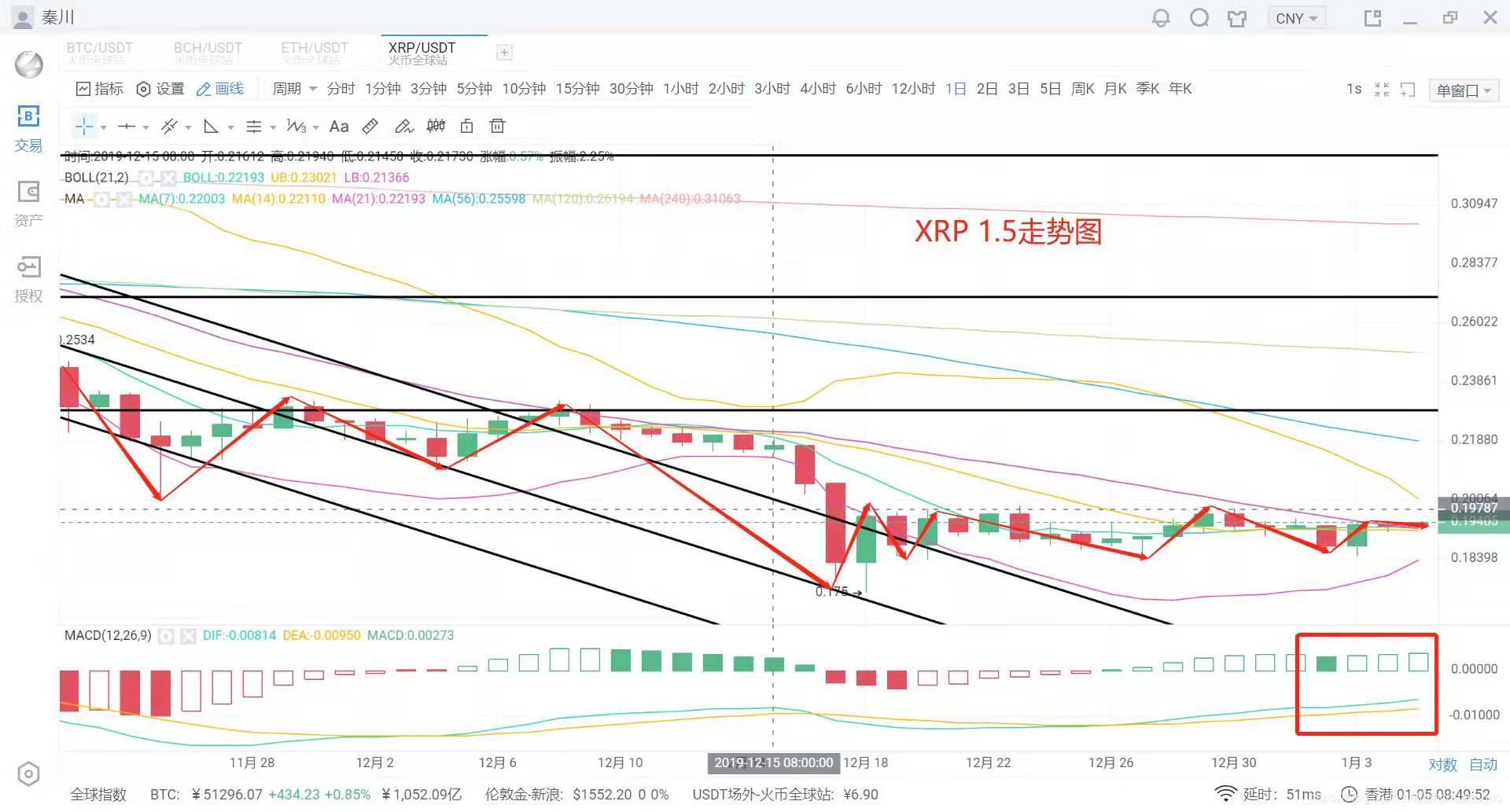Expand the parallel channel tool options

click(x=189, y=127)
